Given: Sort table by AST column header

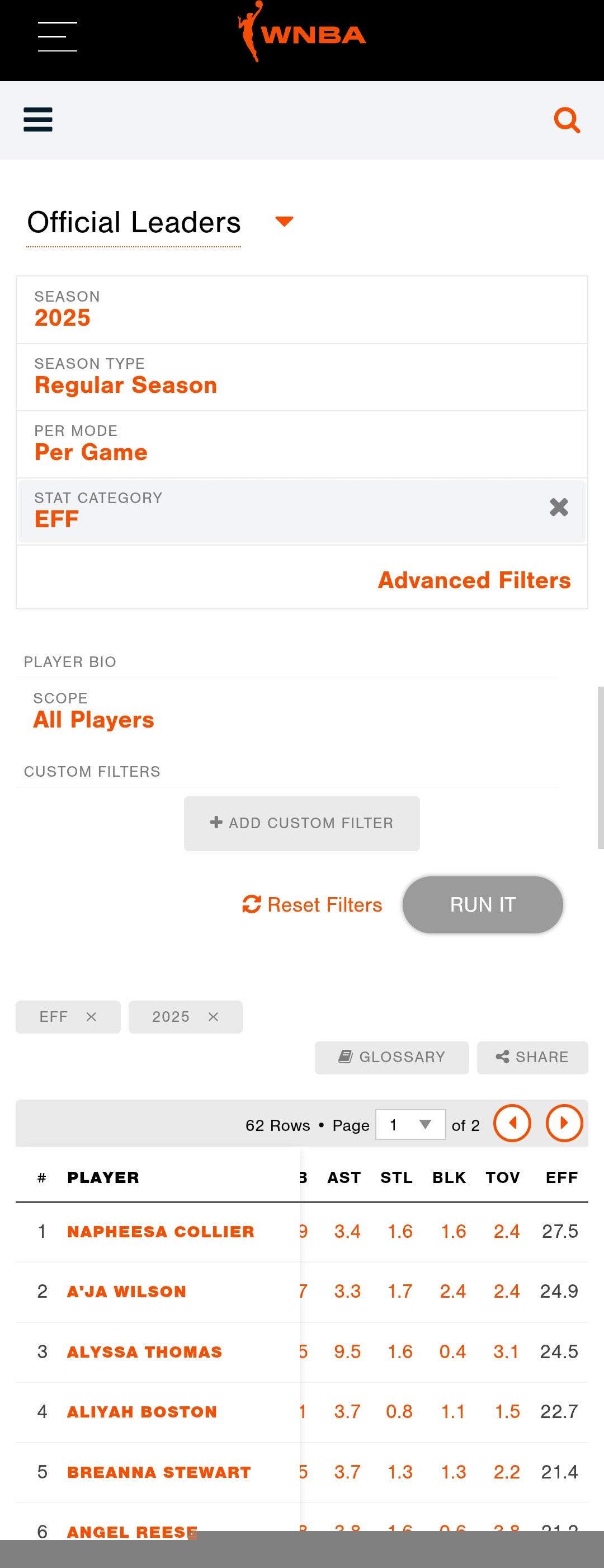Looking at the screenshot, I should 344,1177.
